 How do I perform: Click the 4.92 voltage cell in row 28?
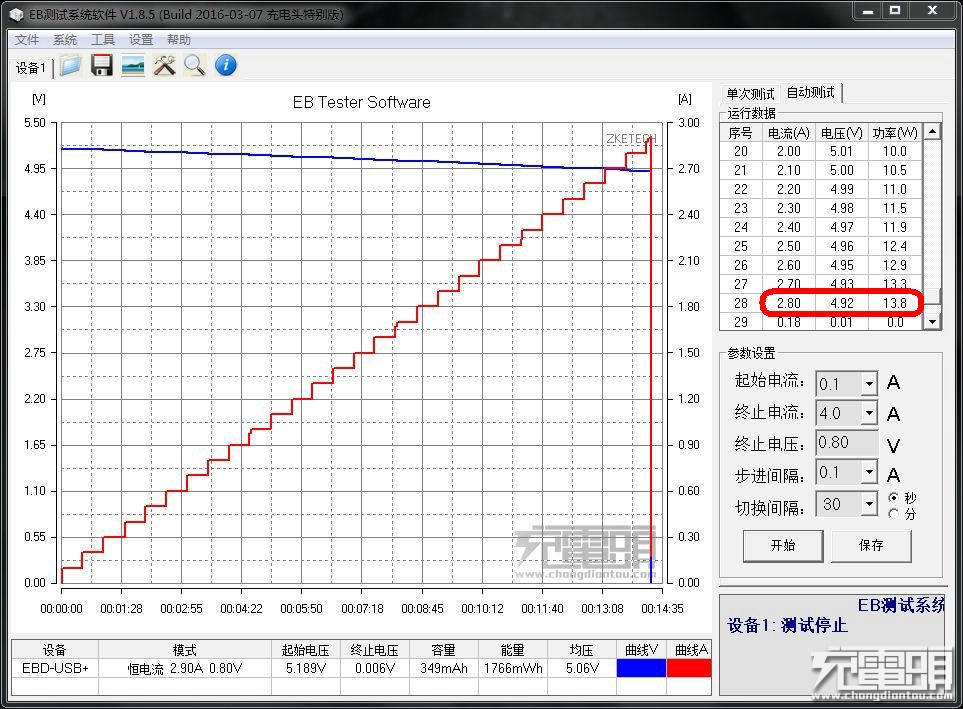click(841, 303)
